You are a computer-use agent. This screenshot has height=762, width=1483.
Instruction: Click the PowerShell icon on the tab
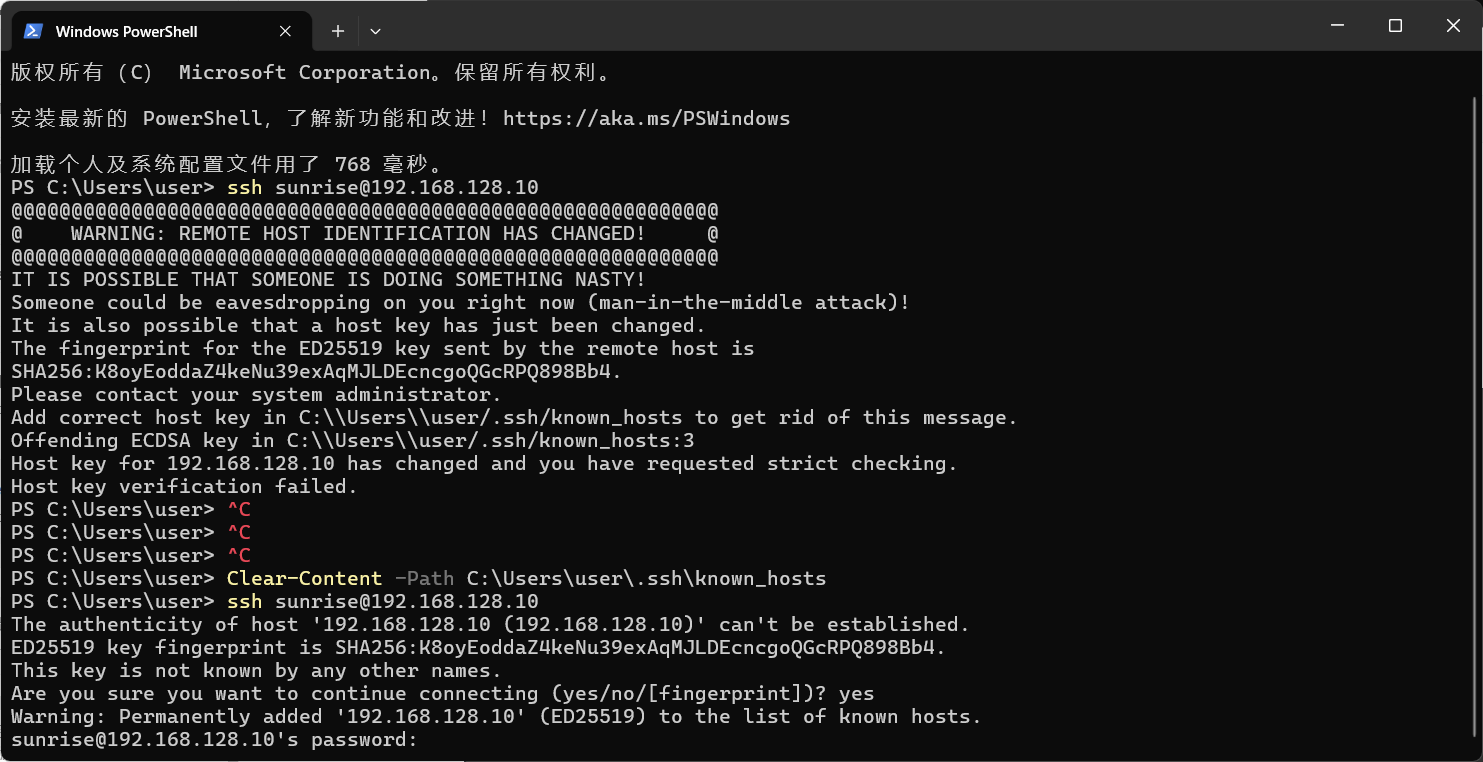click(x=33, y=31)
